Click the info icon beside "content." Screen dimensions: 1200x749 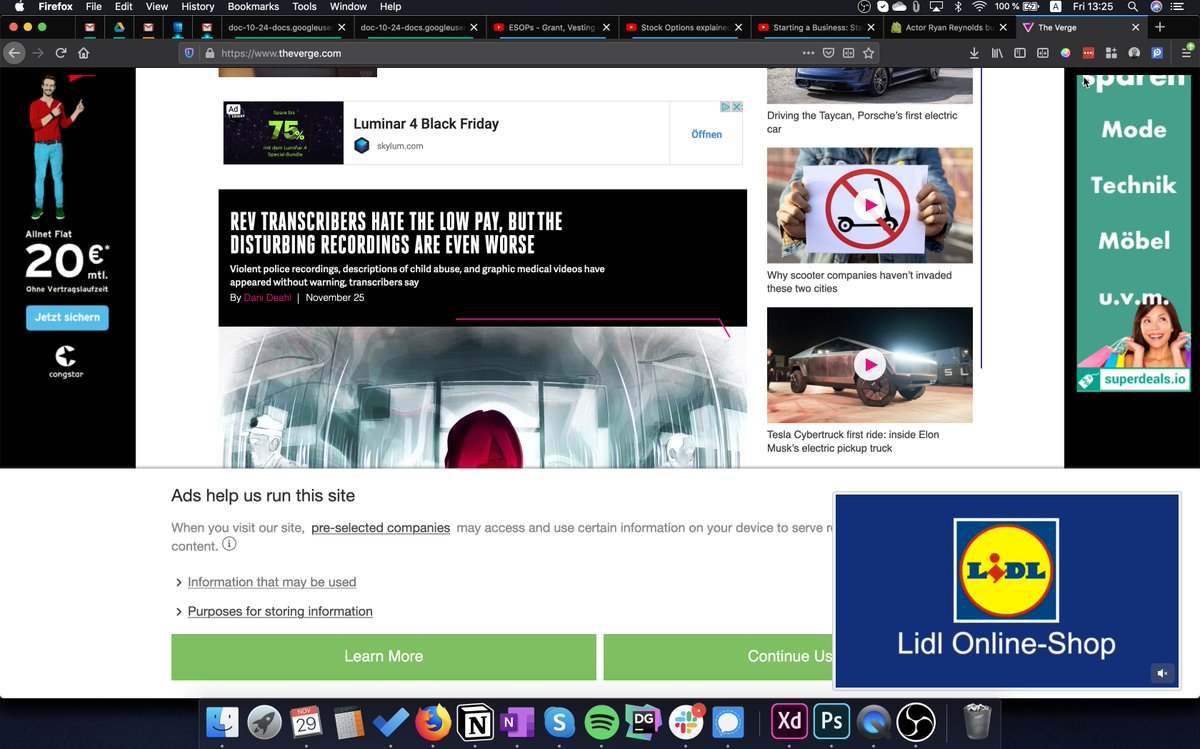tap(229, 545)
